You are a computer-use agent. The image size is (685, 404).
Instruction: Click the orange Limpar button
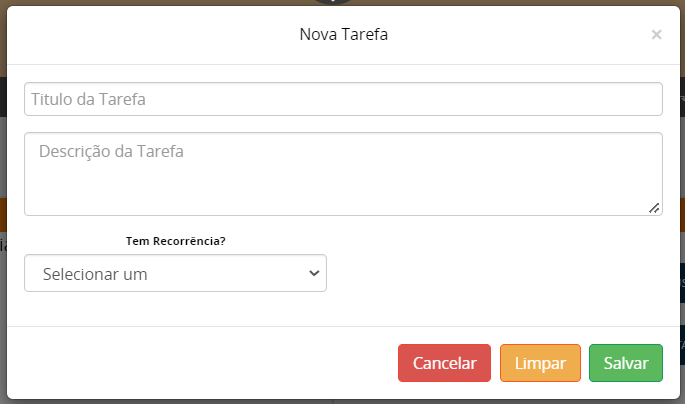(x=540, y=363)
